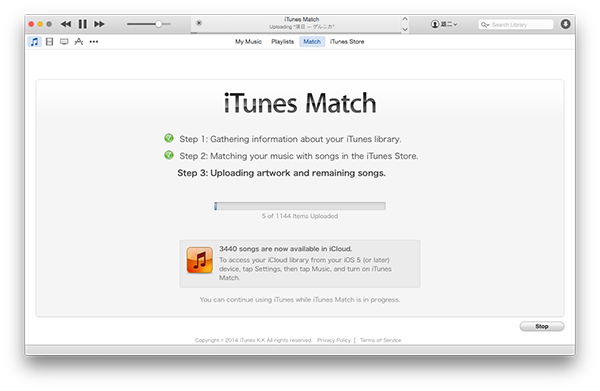Click the Step 2 green checkmark
The width and height of the screenshot is (600, 391).
click(169, 155)
